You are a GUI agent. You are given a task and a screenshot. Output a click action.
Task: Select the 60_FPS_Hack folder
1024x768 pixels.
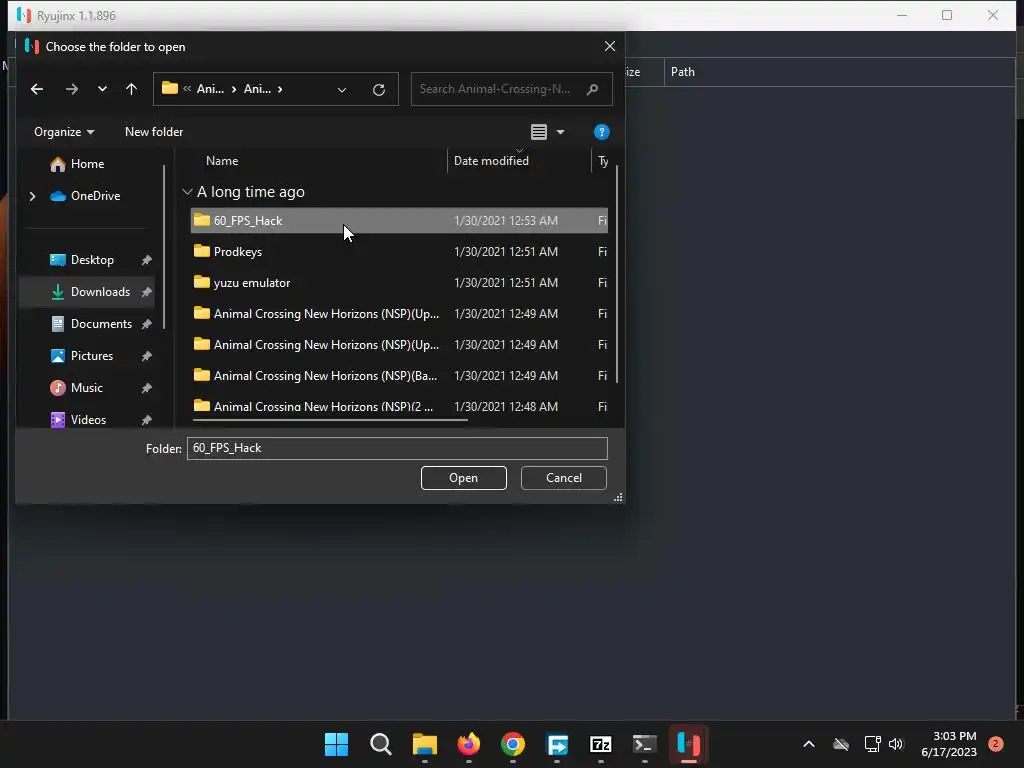(x=399, y=221)
